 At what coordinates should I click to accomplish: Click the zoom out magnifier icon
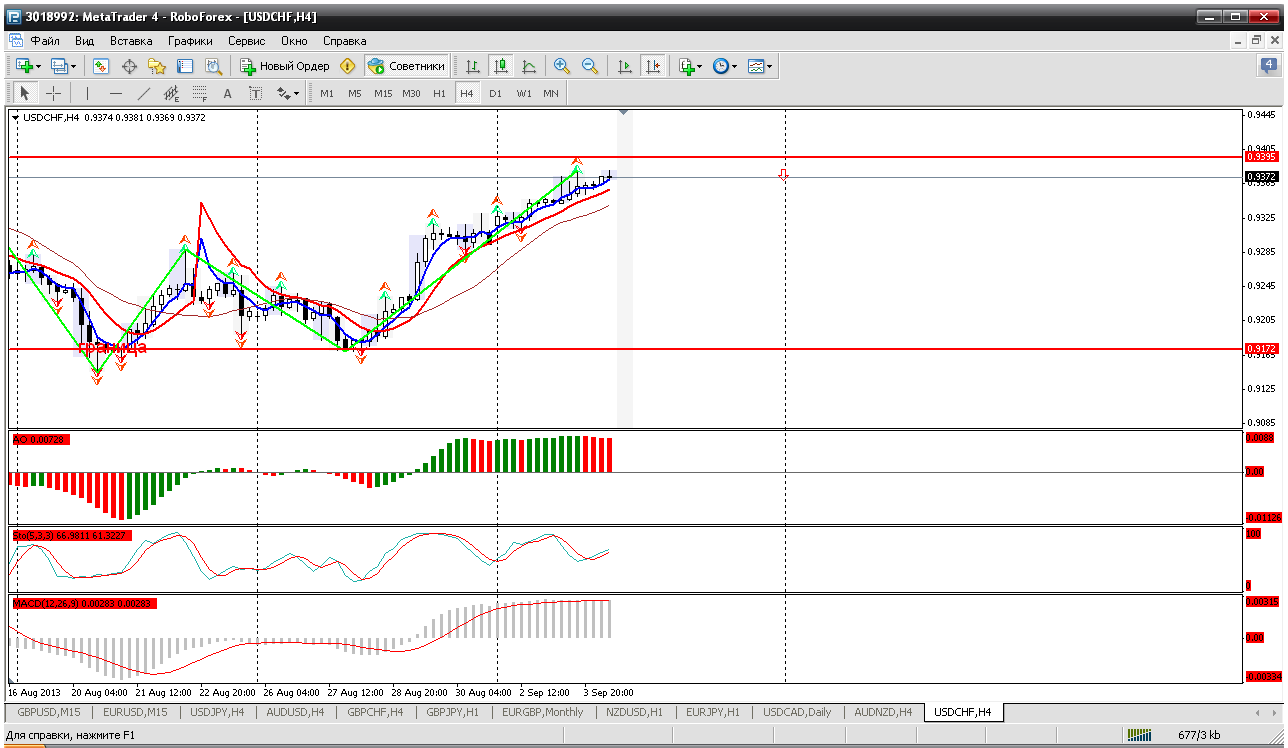(590, 66)
